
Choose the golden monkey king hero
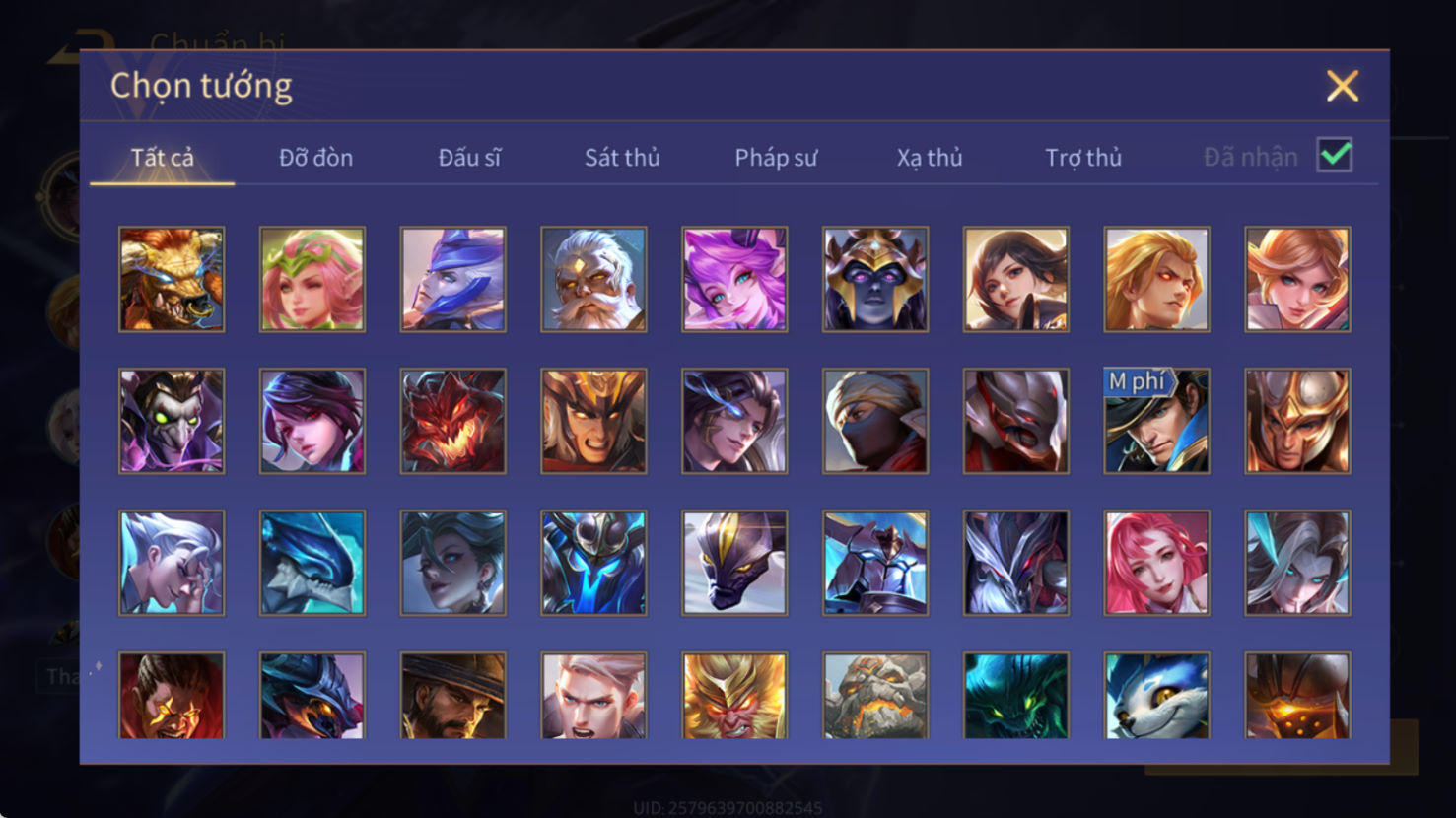[x=734, y=696]
